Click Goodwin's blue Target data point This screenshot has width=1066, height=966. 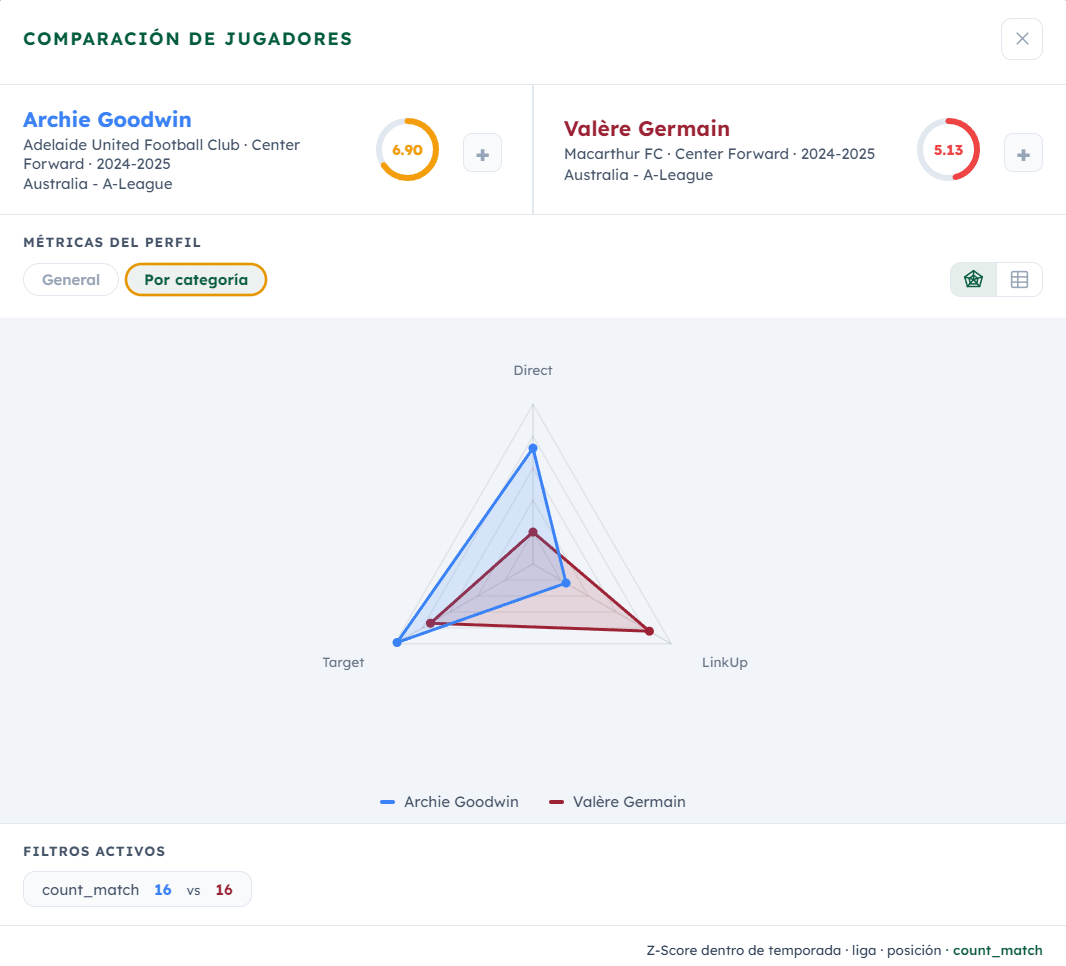tap(397, 642)
